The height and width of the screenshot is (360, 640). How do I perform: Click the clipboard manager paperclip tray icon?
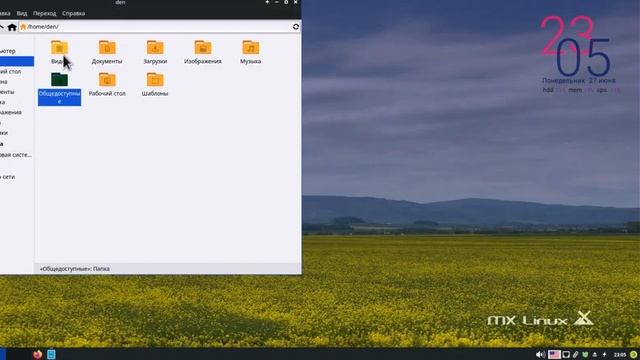point(576,355)
